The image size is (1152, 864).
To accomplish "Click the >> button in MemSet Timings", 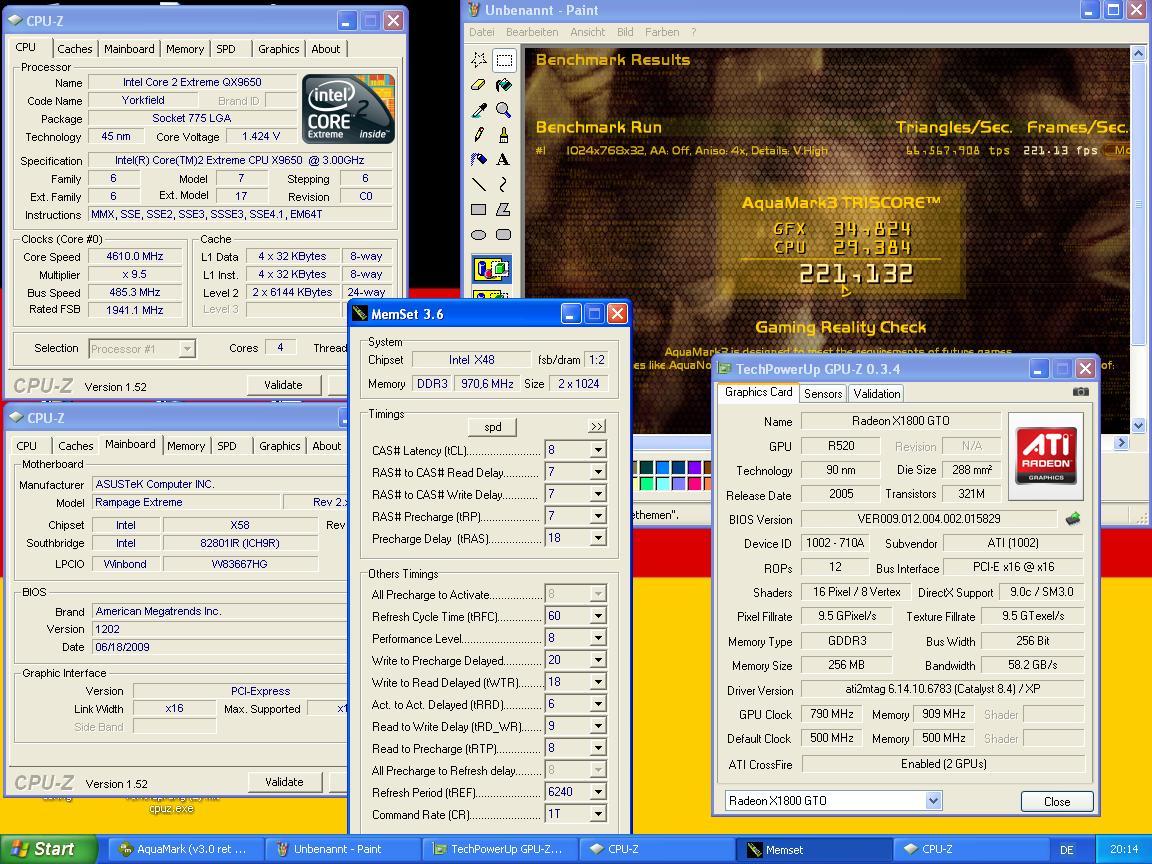I will tap(597, 427).
